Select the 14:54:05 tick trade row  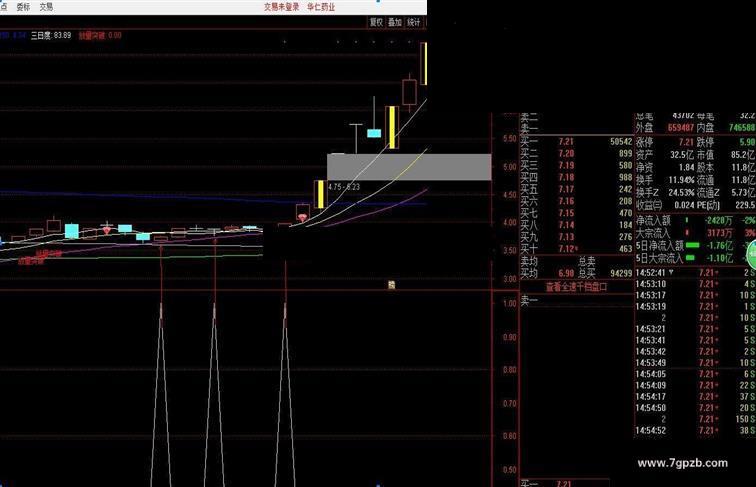(x=695, y=374)
